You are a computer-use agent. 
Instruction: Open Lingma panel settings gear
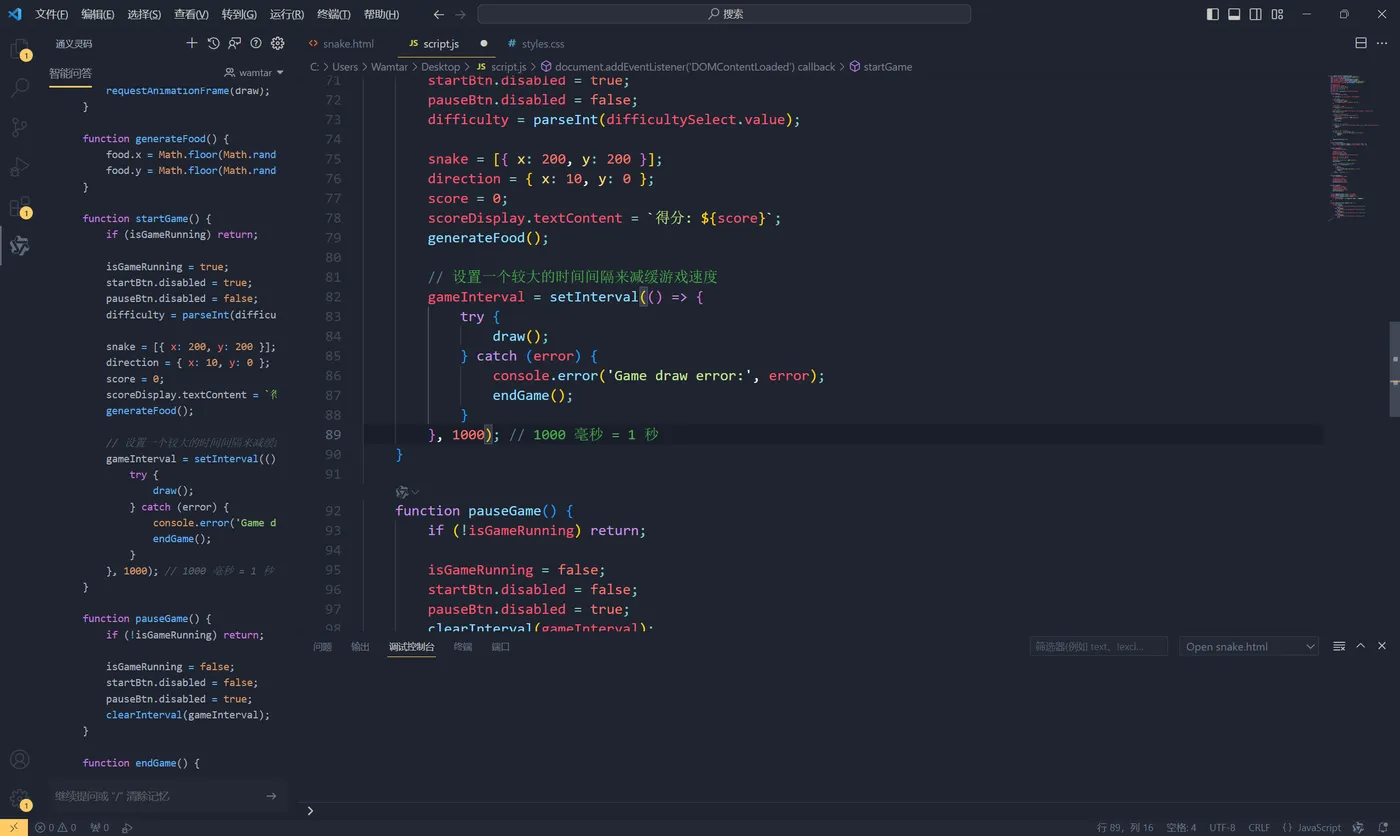[x=278, y=43]
